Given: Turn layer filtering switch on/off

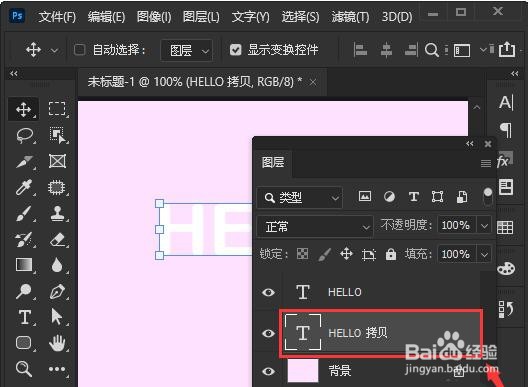Looking at the screenshot, I should pyautogui.click(x=488, y=196).
